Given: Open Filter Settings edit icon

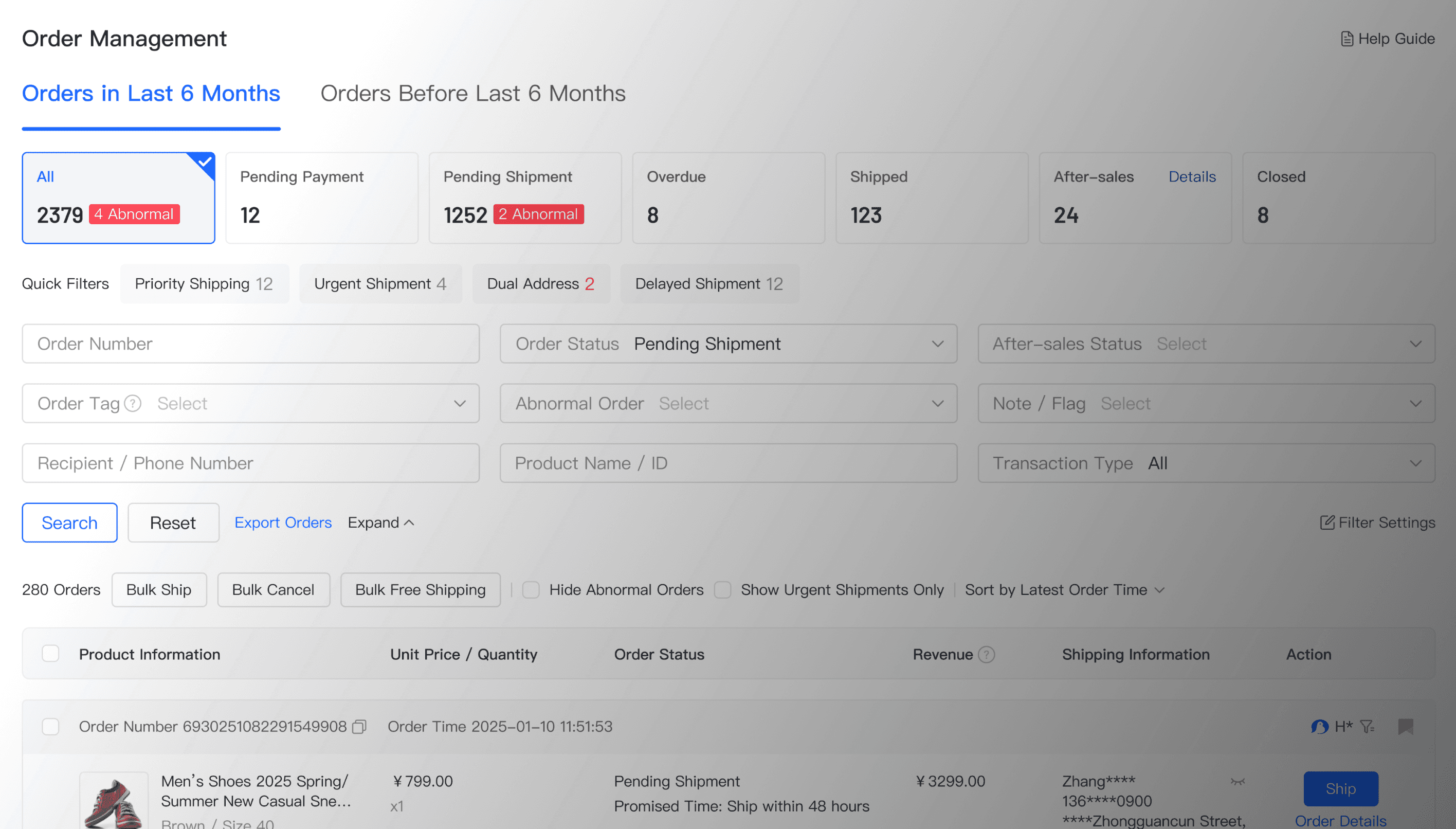Looking at the screenshot, I should click(x=1327, y=522).
